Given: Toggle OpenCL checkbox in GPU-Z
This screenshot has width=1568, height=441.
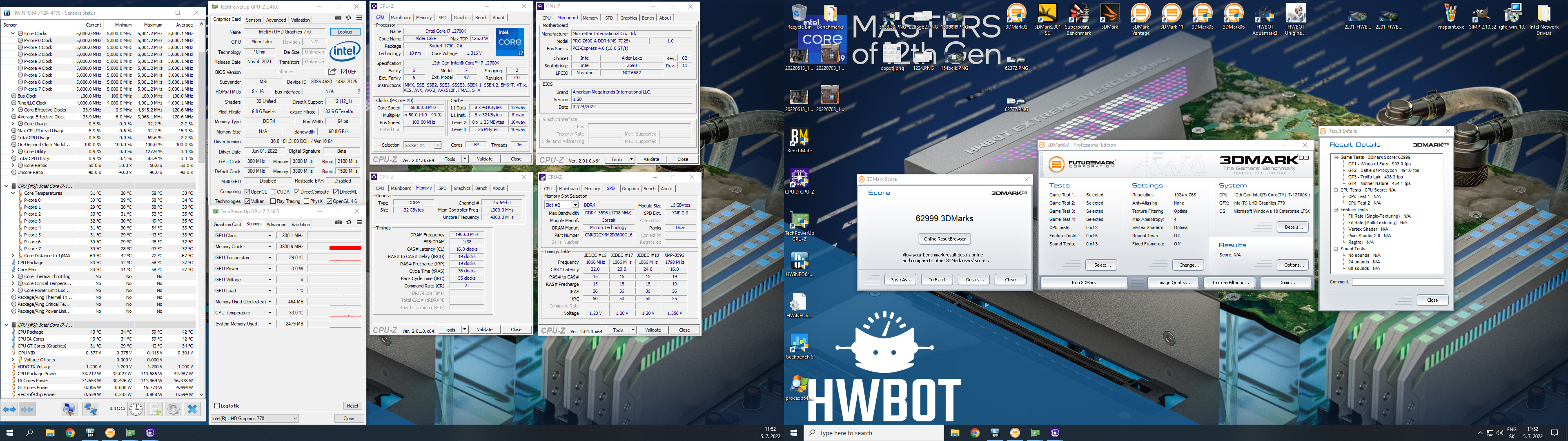Looking at the screenshot, I should 247,191.
